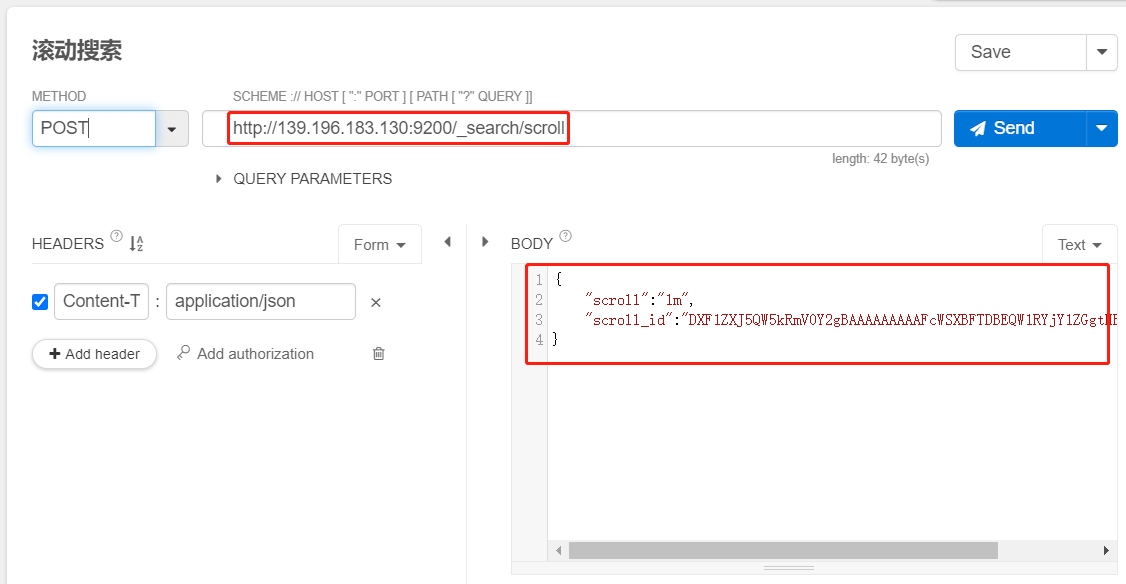Uncheck the Content-Type header checkbox
The image size is (1126, 584).
(x=40, y=302)
